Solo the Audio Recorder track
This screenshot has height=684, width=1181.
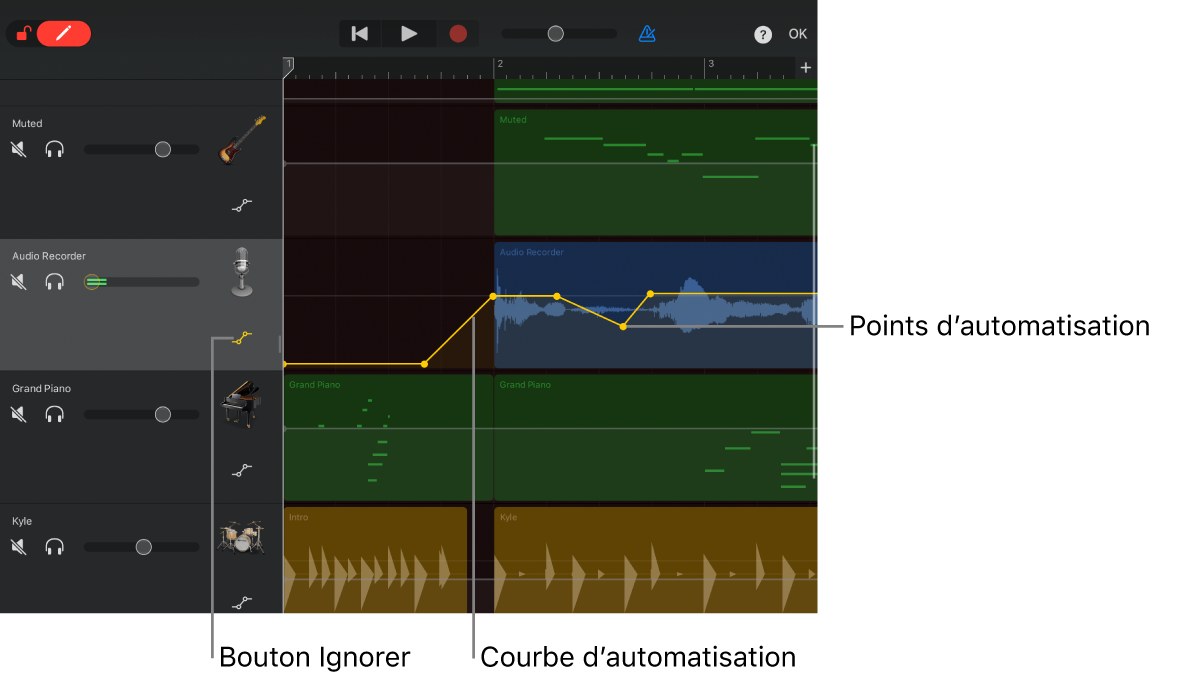coord(54,282)
